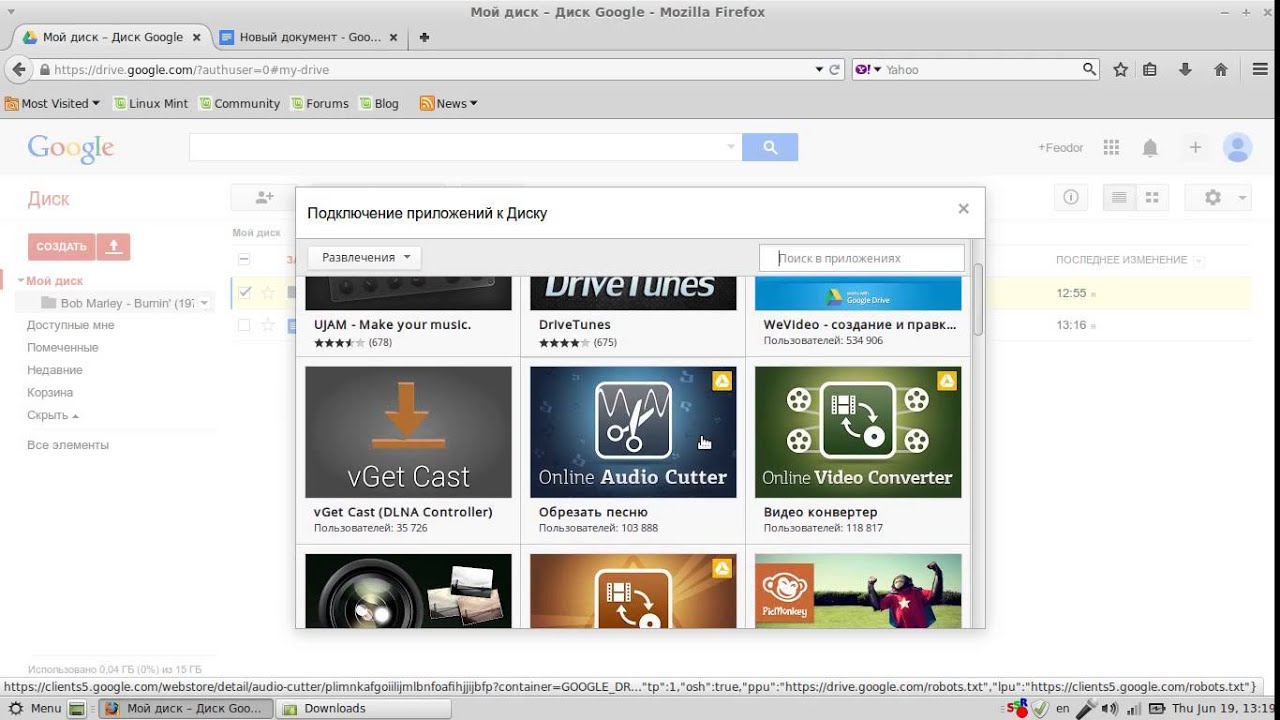Screen dimensions: 1280x720
Task: Open Помеченные in sidebar
Action: (x=63, y=347)
